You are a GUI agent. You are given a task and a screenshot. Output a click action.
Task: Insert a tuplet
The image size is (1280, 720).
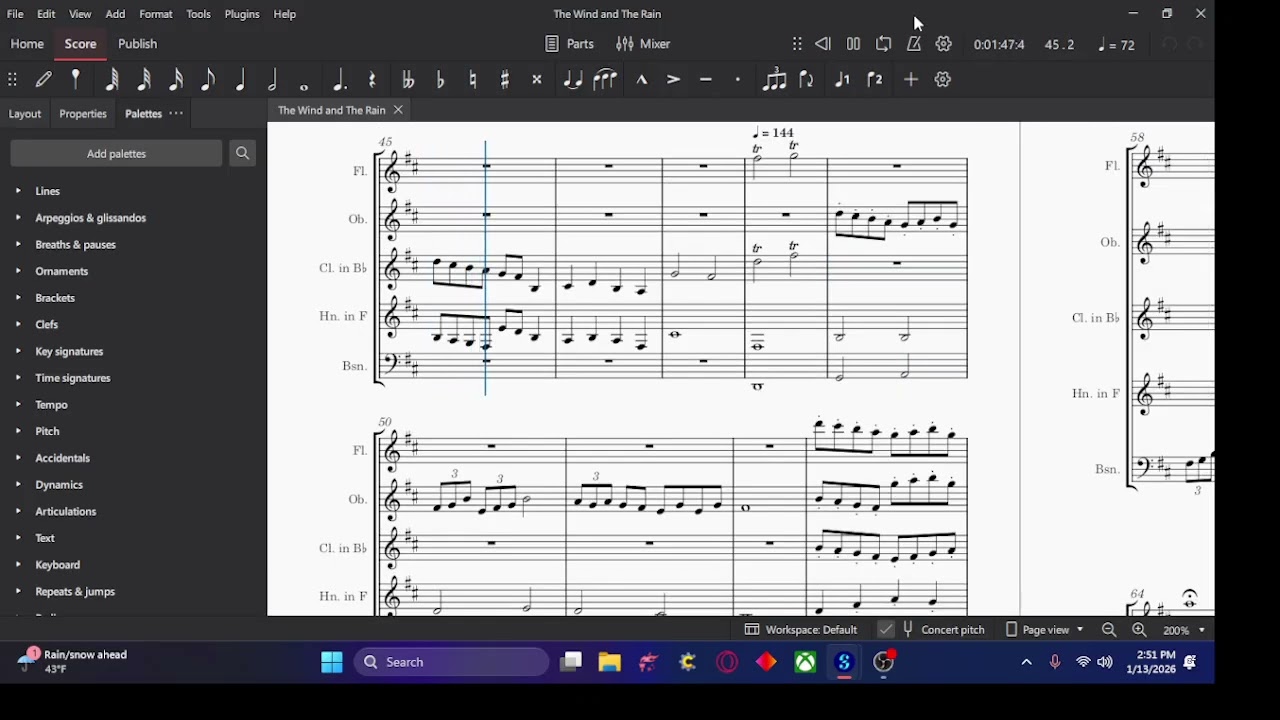pyautogui.click(x=774, y=79)
